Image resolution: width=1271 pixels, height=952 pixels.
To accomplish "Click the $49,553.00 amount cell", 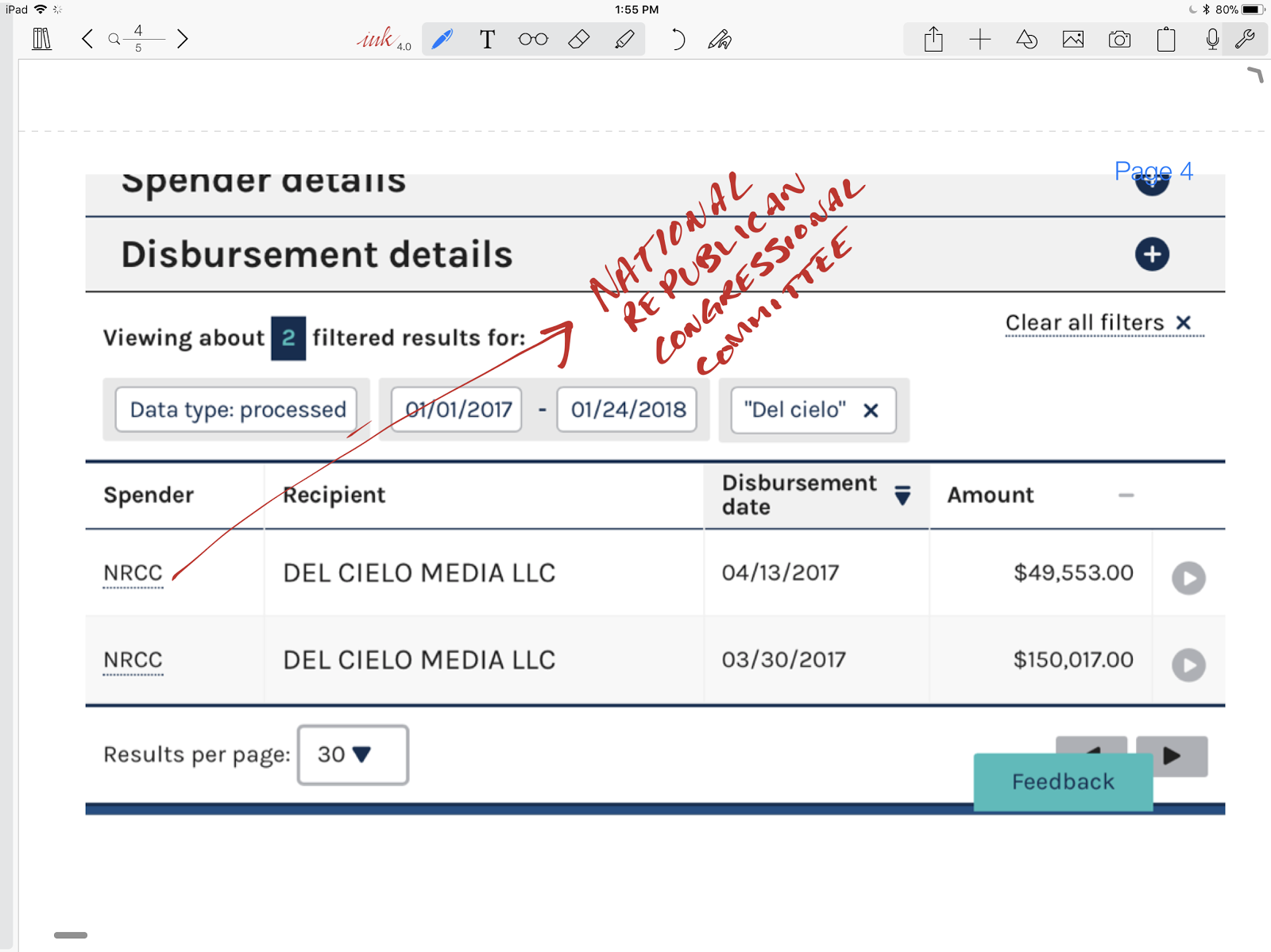I will [1073, 573].
